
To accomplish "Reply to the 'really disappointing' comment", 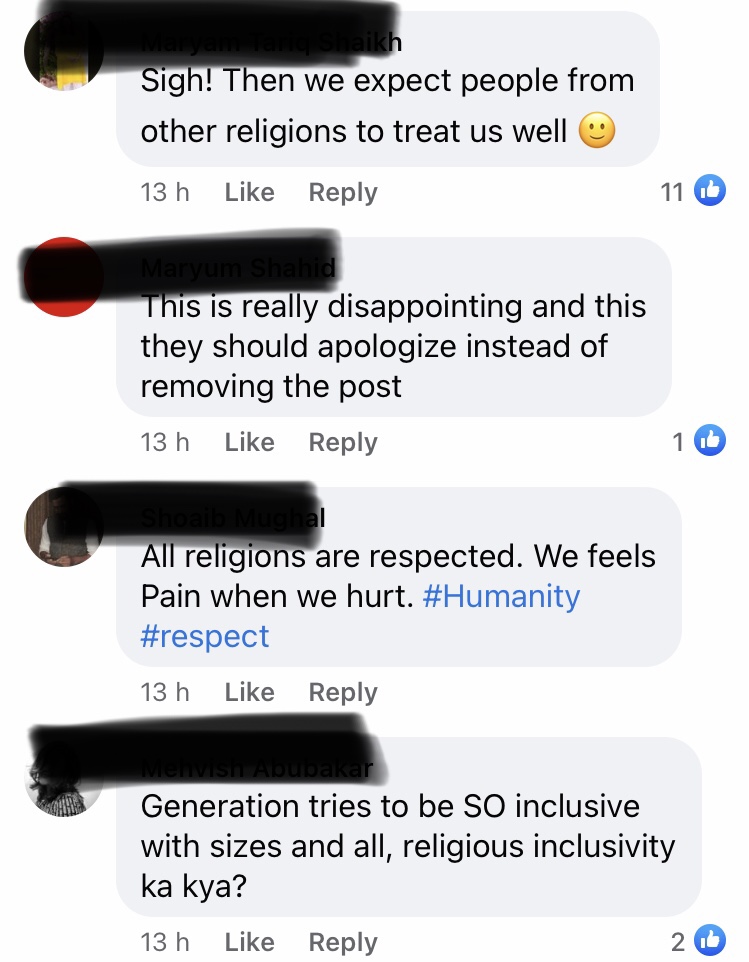I will pyautogui.click(x=343, y=442).
